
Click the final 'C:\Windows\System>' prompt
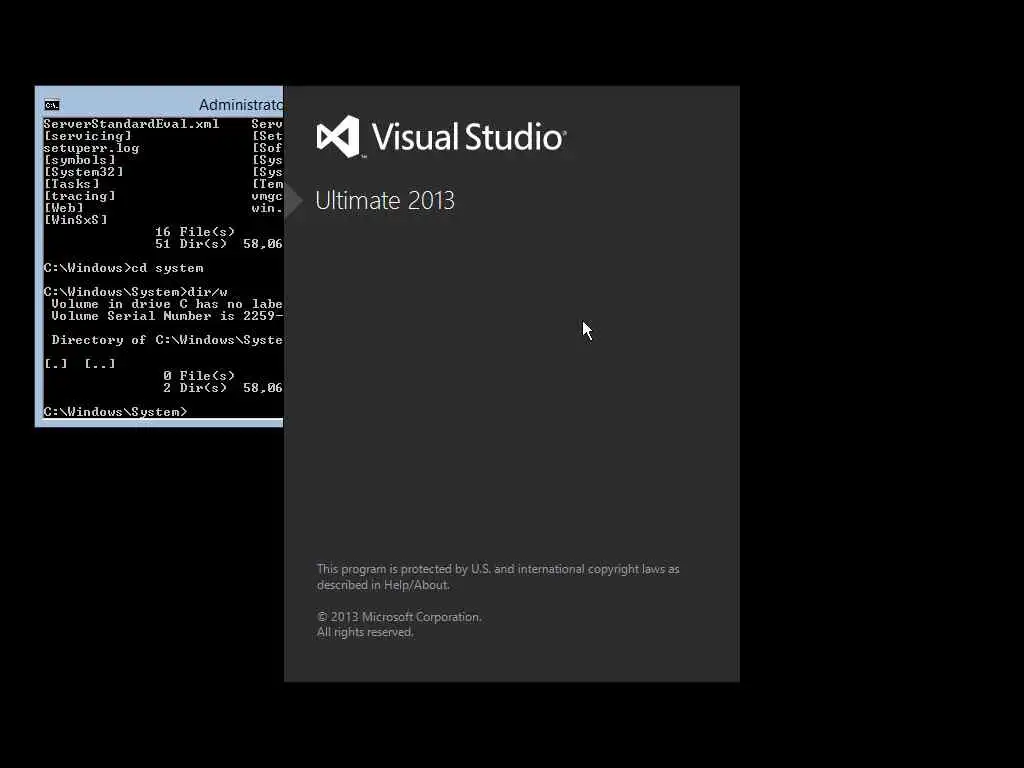(x=115, y=411)
